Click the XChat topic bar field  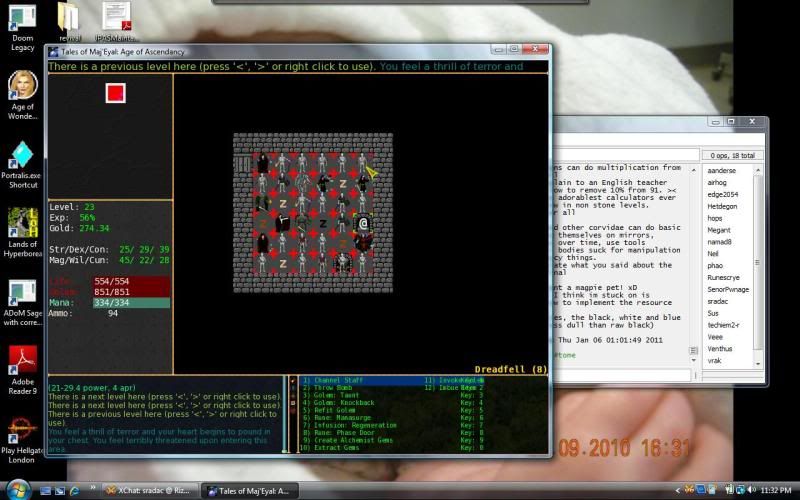click(x=627, y=155)
